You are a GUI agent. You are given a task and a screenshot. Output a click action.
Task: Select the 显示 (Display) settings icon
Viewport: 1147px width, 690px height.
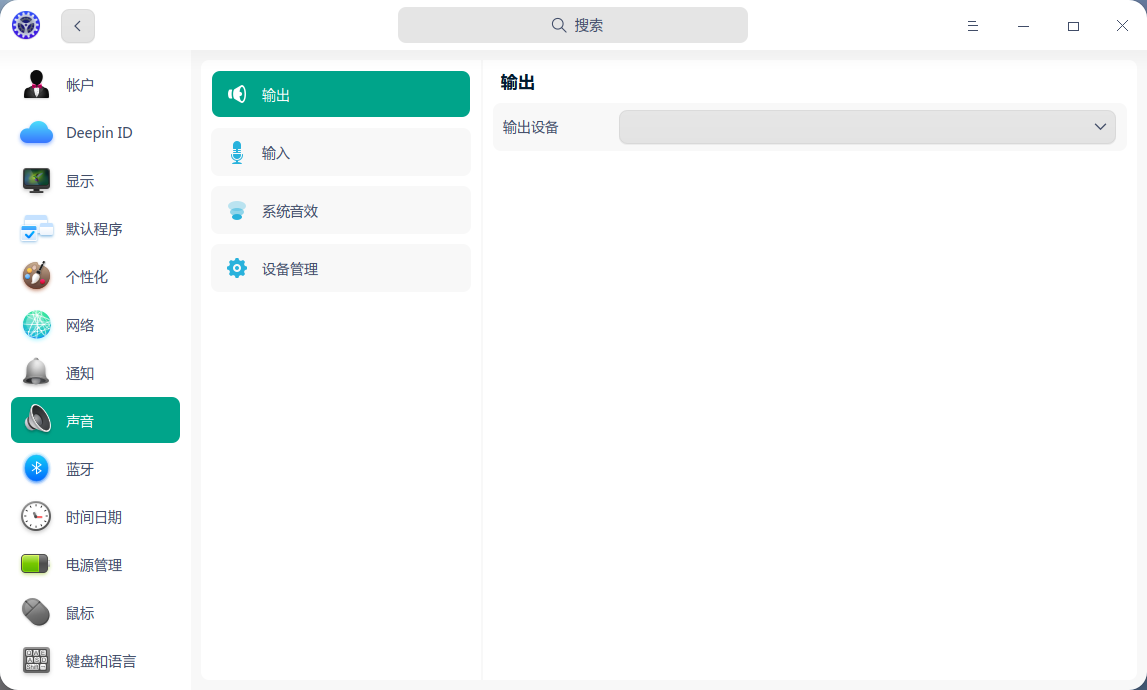tap(36, 180)
